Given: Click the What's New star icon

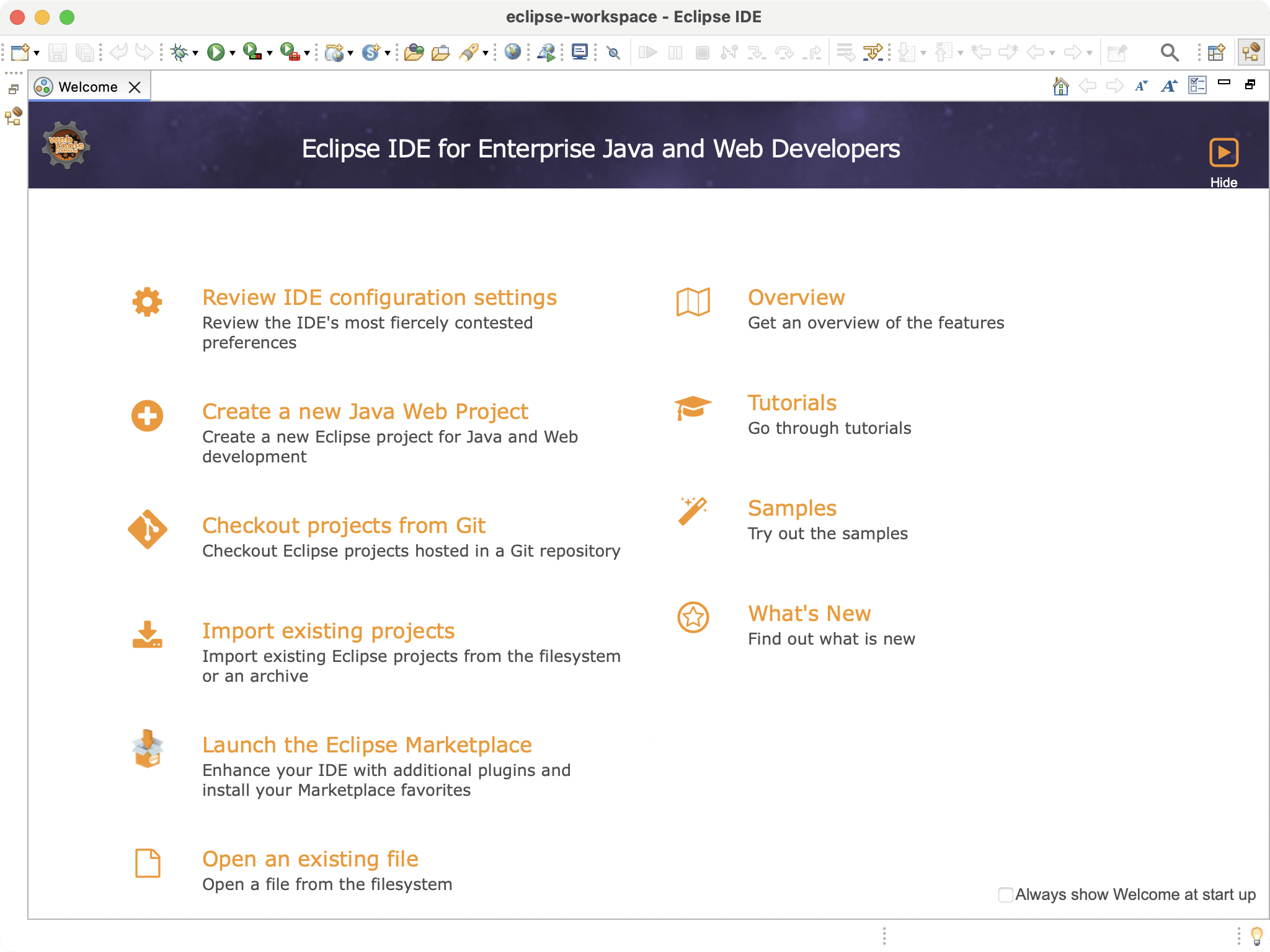Looking at the screenshot, I should click(x=693, y=617).
